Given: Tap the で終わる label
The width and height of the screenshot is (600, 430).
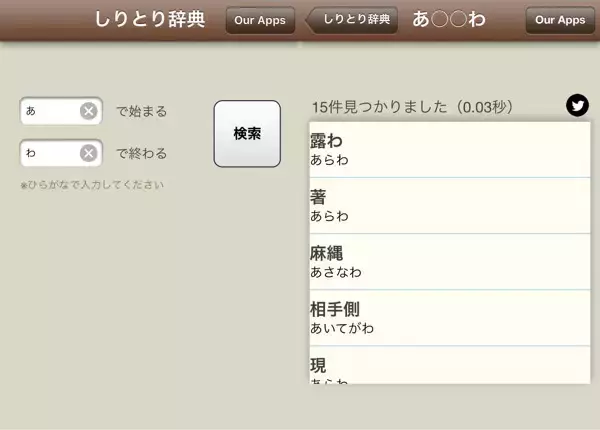Looking at the screenshot, I should coord(141,154).
